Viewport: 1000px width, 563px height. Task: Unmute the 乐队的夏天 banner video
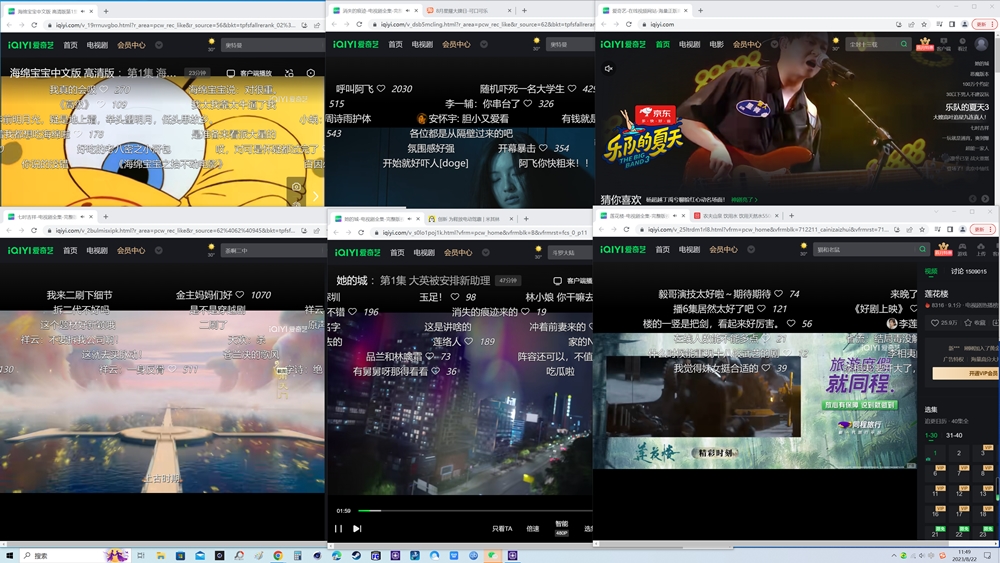click(608, 68)
